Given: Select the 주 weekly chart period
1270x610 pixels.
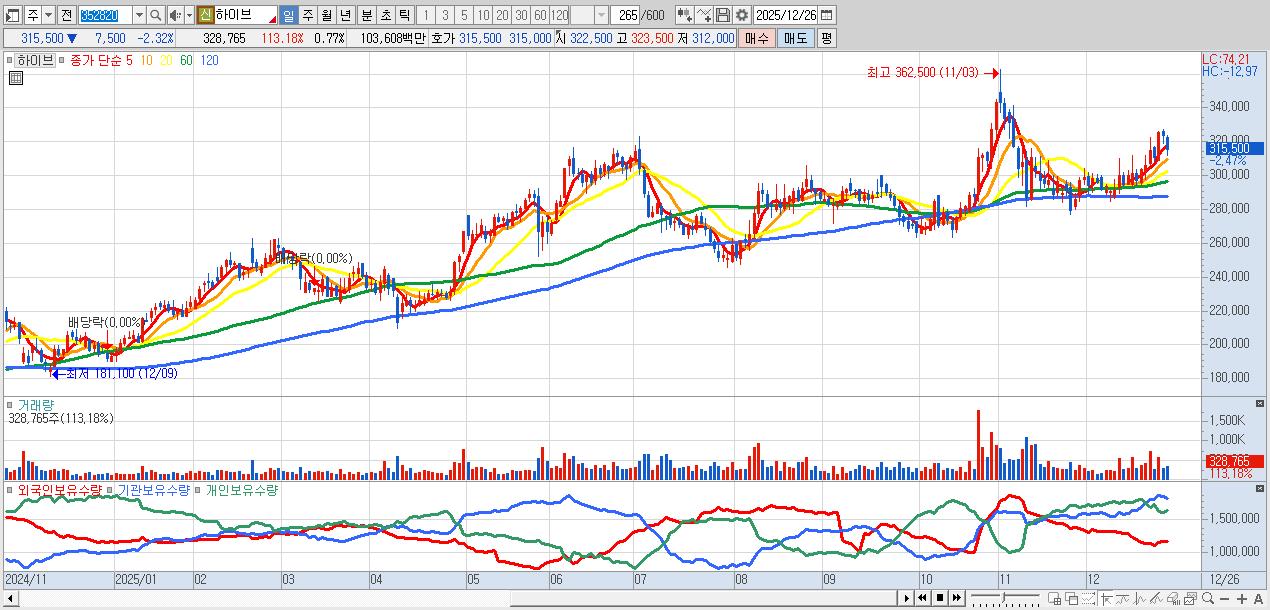Looking at the screenshot, I should (x=308, y=15).
